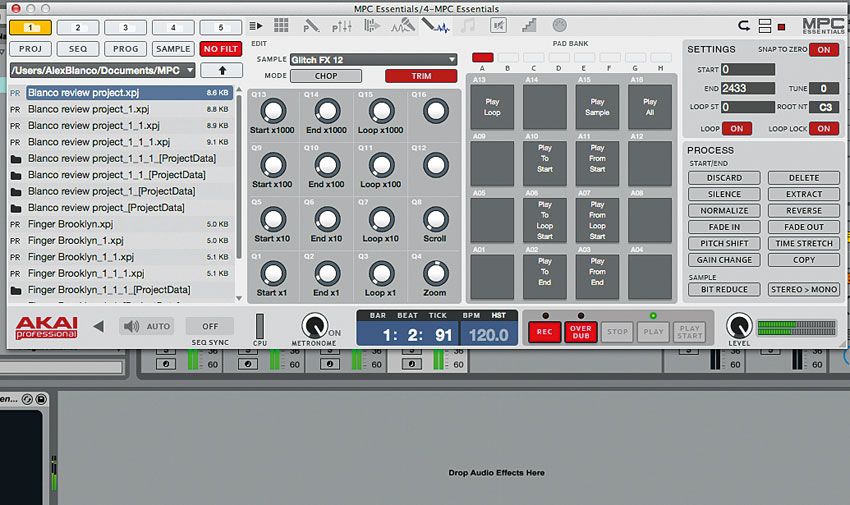Click the Play All pad A16
Image resolution: width=850 pixels, height=505 pixels.
click(x=650, y=107)
